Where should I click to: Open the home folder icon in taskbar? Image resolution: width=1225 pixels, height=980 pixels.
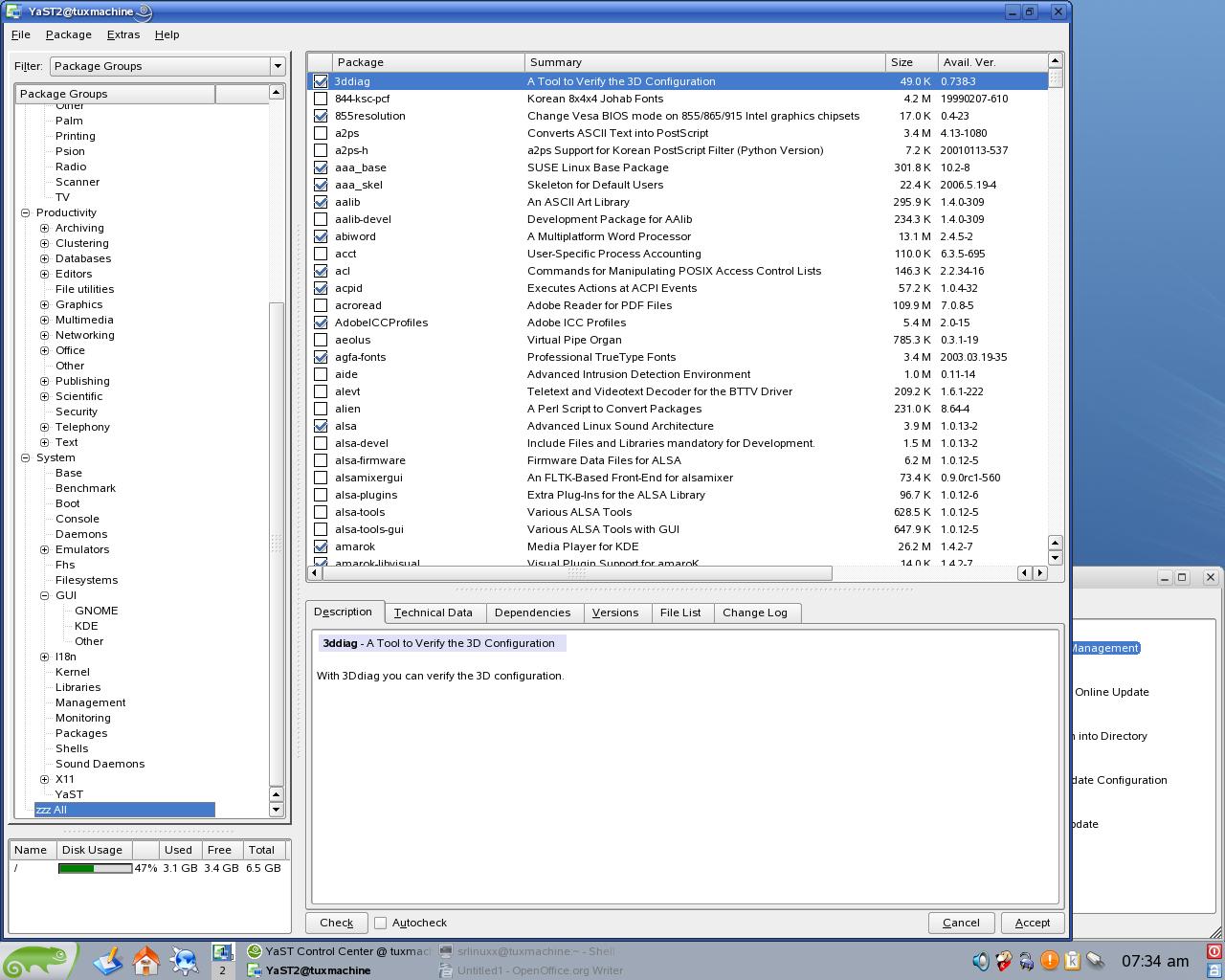146,960
